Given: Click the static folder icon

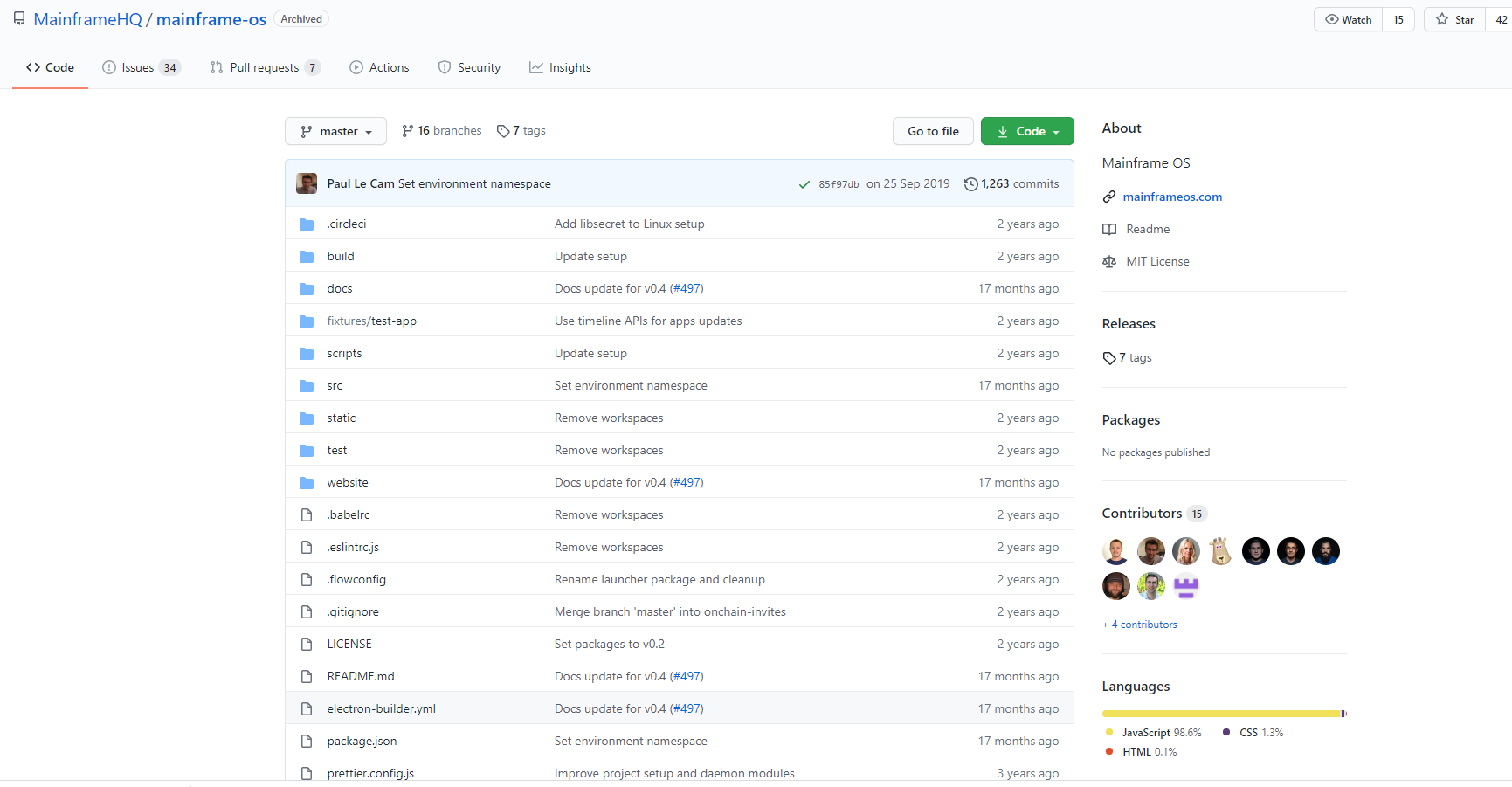Looking at the screenshot, I should tap(307, 418).
